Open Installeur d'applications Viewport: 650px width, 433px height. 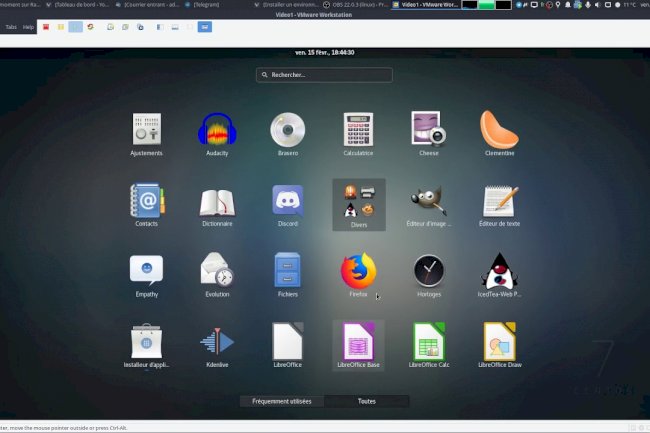[146, 346]
